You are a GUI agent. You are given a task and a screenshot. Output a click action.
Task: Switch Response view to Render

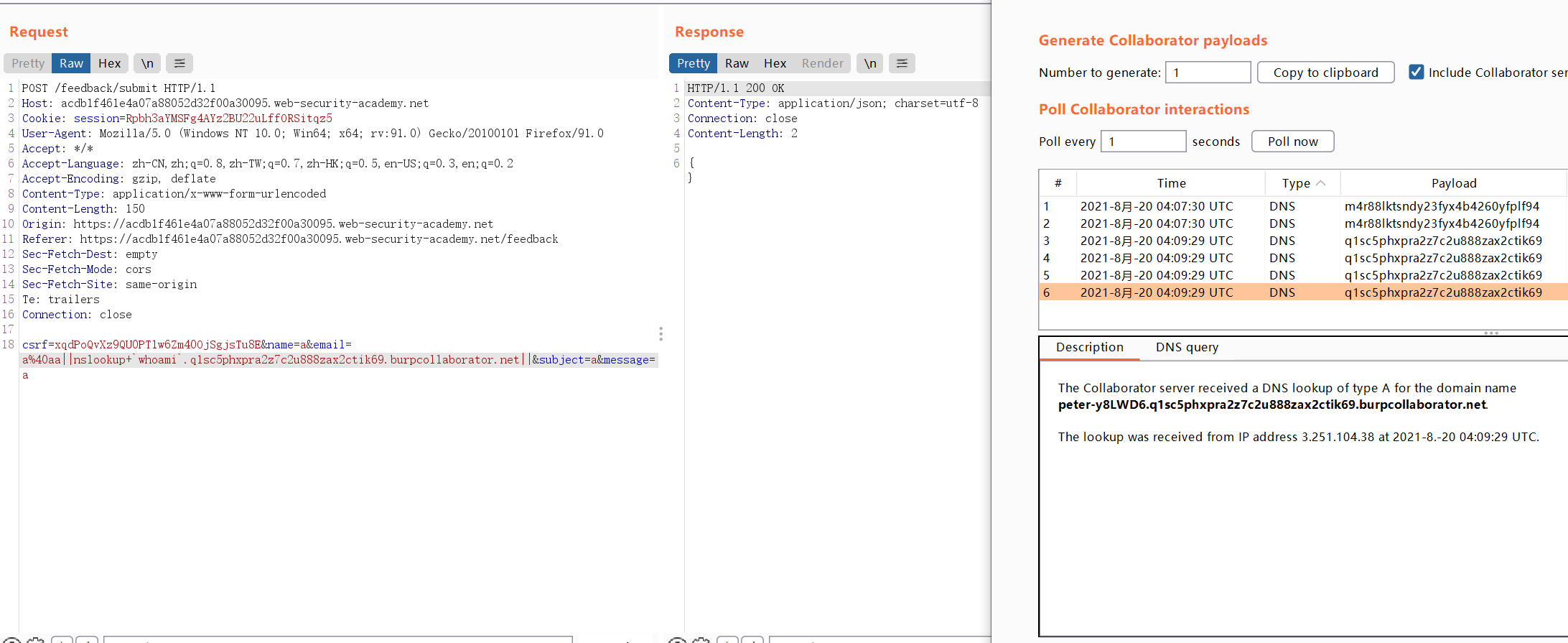click(822, 63)
